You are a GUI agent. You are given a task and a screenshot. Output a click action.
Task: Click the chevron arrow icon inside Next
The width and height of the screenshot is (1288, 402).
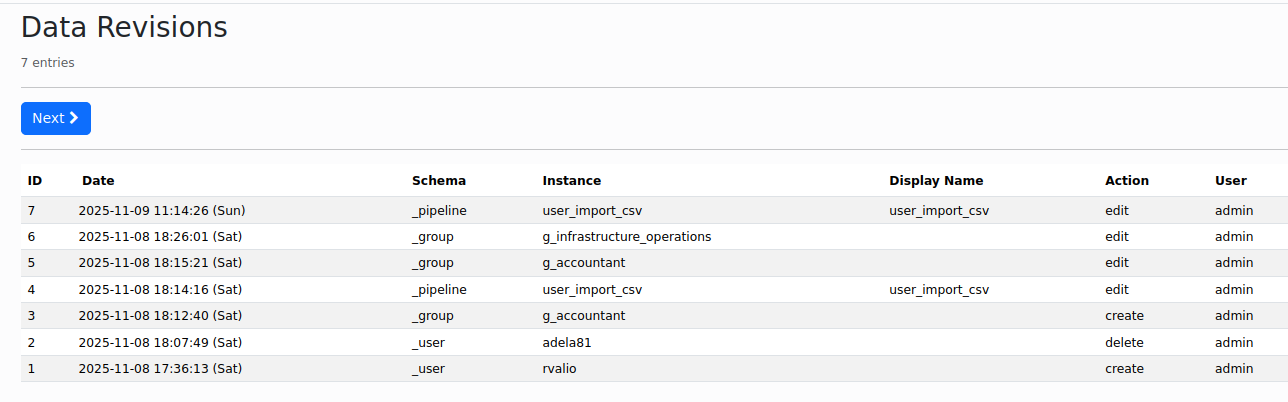click(x=74, y=118)
